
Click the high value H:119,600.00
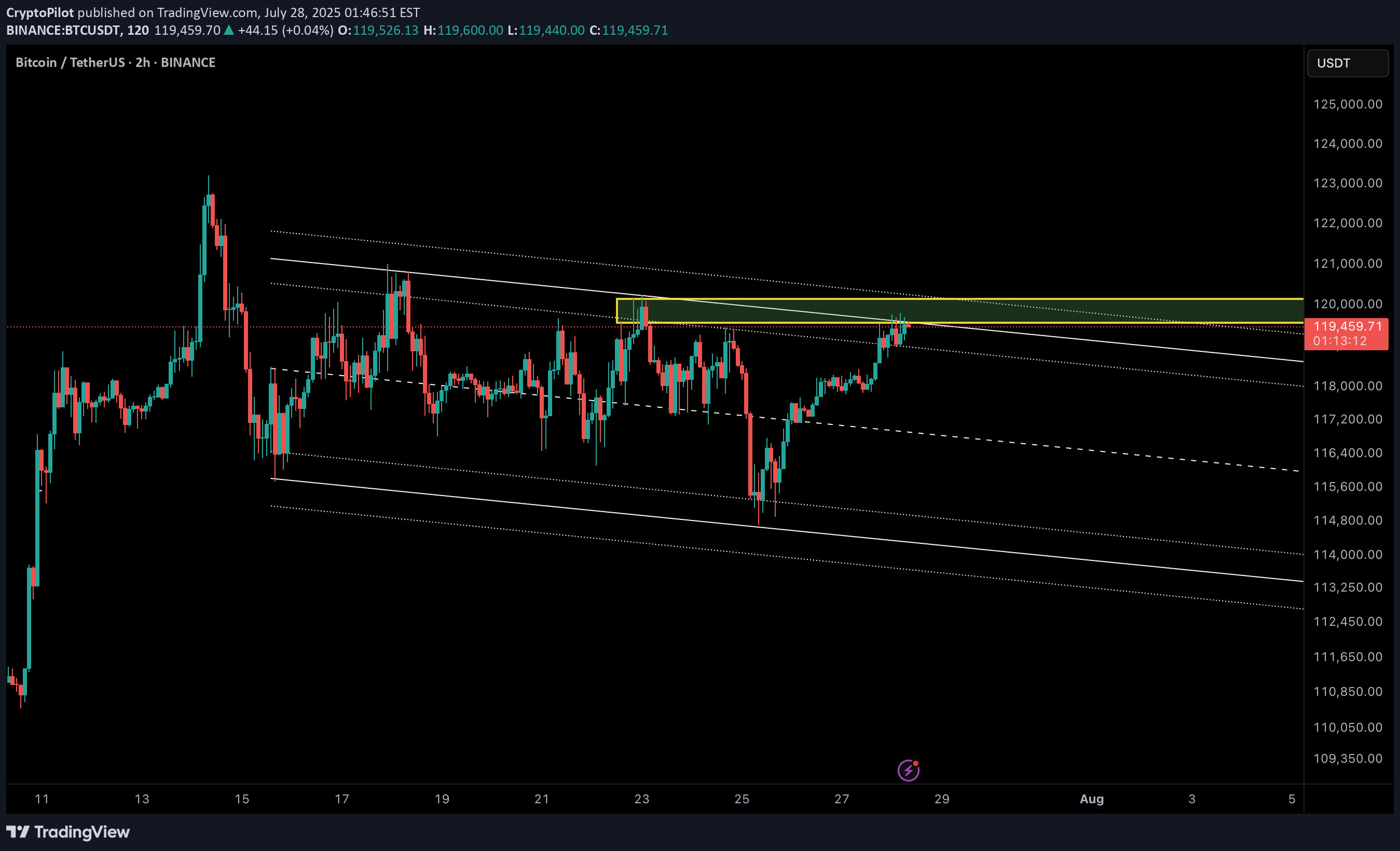pyautogui.click(x=463, y=30)
